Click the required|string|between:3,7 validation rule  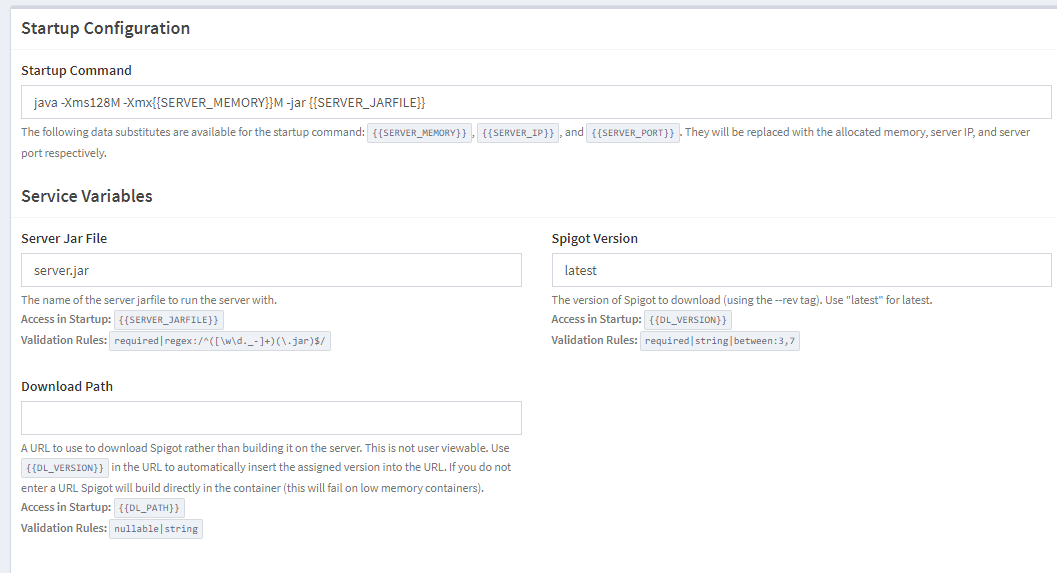[x=720, y=341]
